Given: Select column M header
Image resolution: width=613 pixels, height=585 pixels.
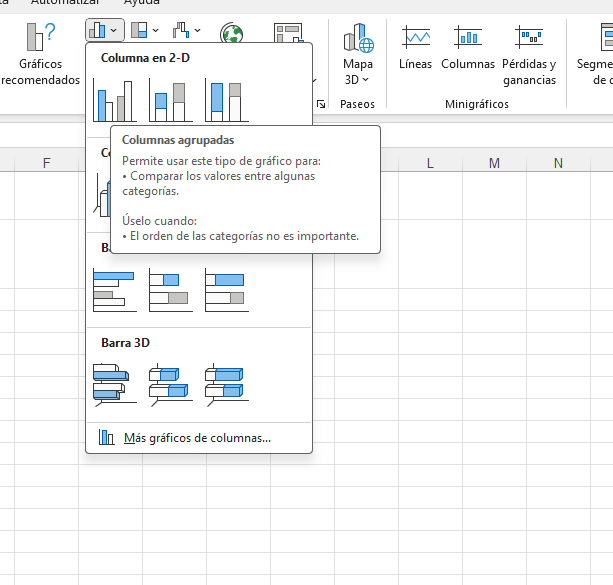Looking at the screenshot, I should coord(494,163).
